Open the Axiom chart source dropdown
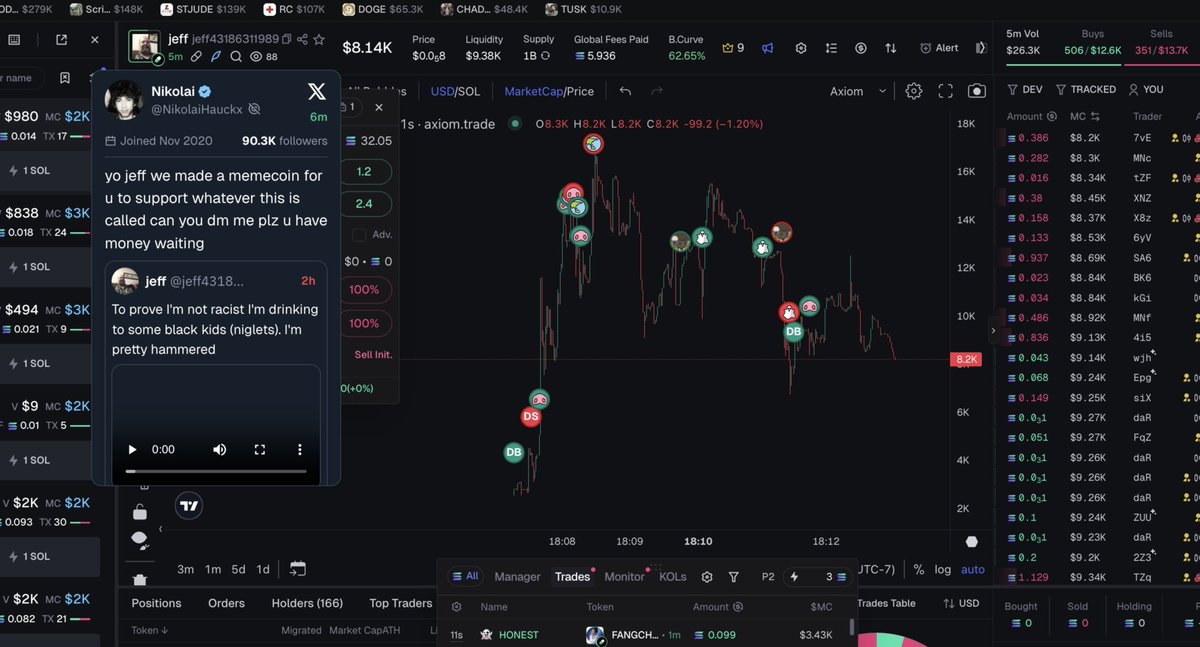 pyautogui.click(x=858, y=91)
